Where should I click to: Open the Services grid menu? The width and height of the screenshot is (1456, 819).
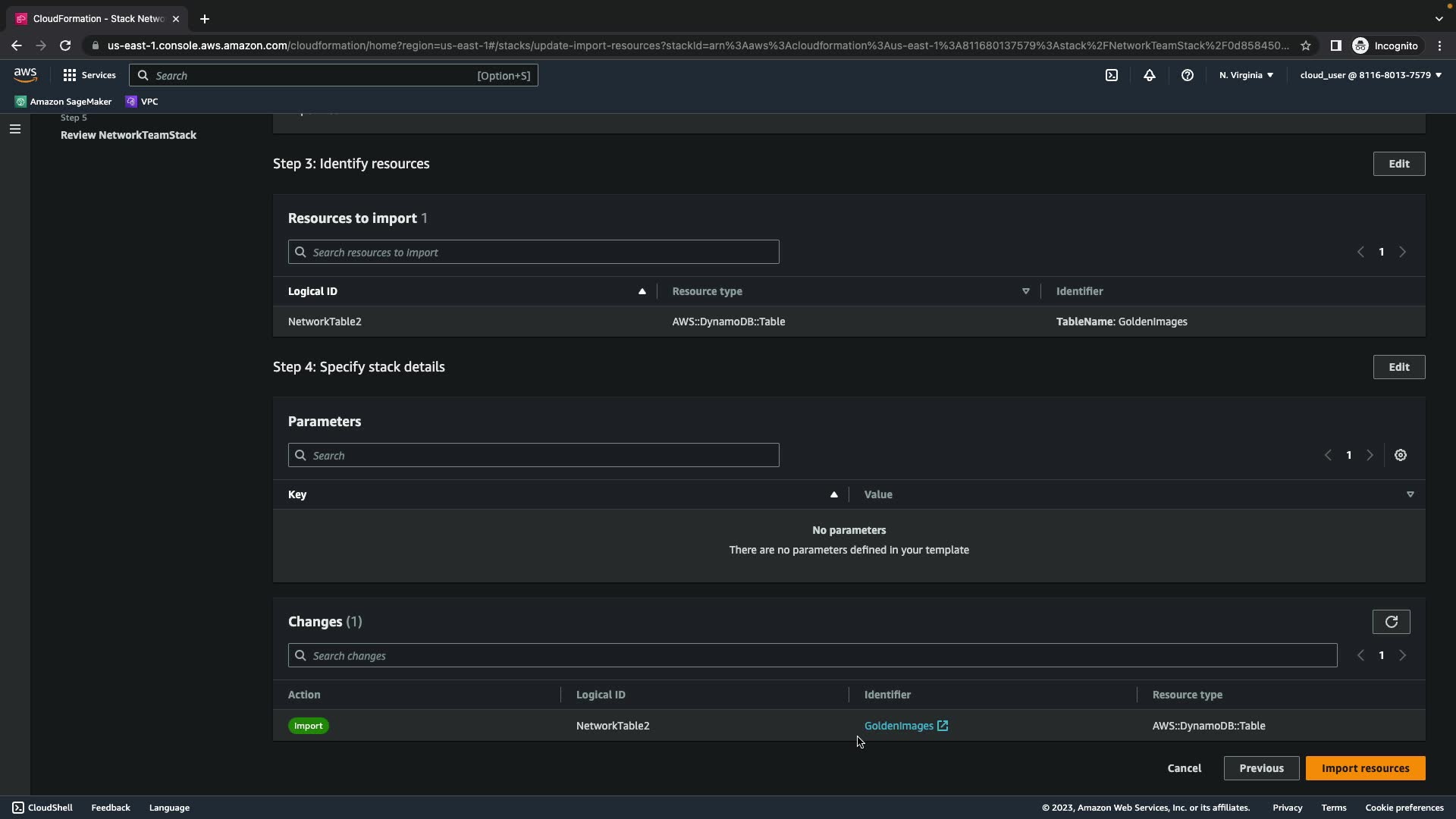click(89, 75)
